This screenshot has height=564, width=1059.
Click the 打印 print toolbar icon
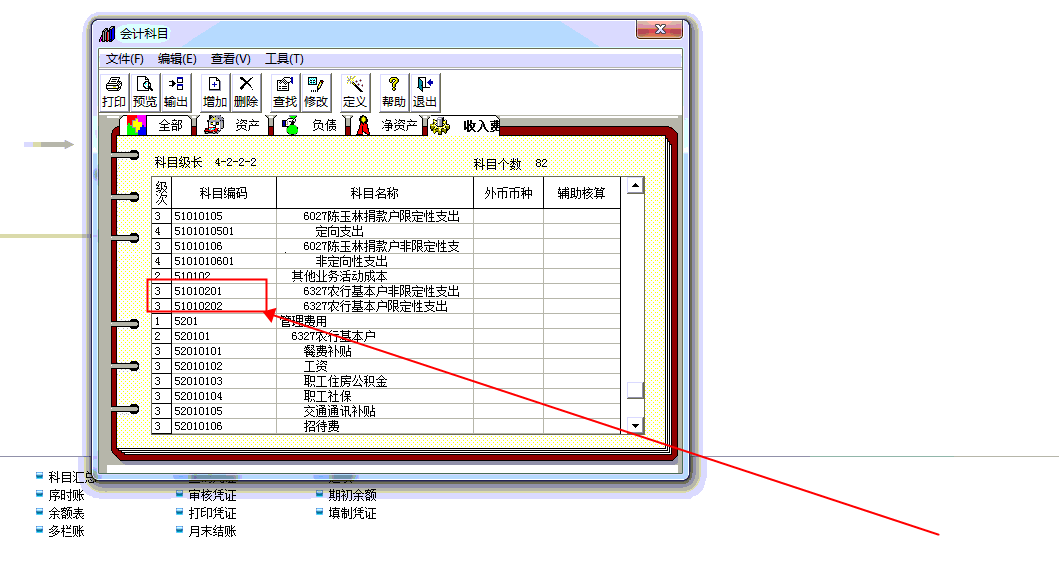113,92
